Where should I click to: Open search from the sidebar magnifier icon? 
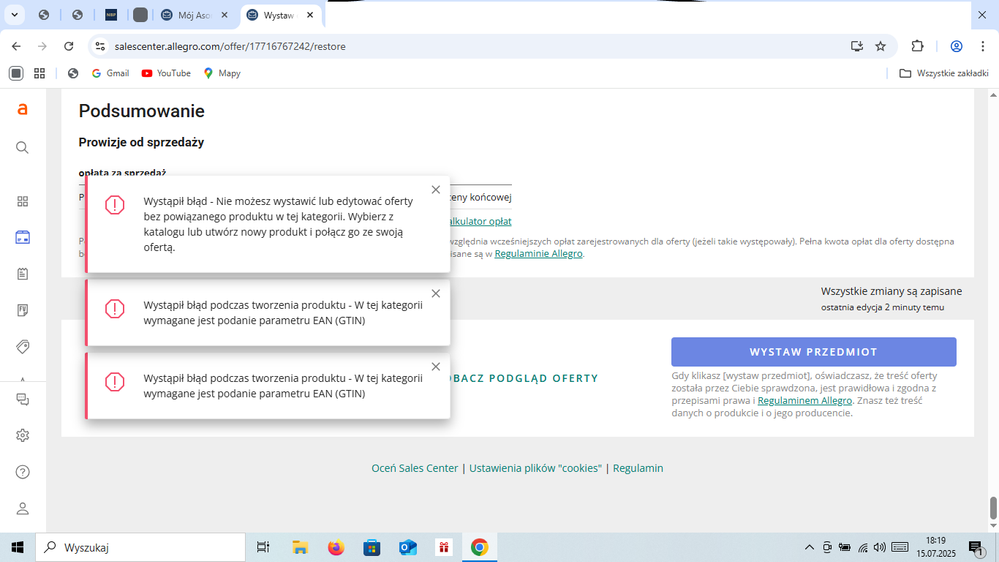(22, 147)
